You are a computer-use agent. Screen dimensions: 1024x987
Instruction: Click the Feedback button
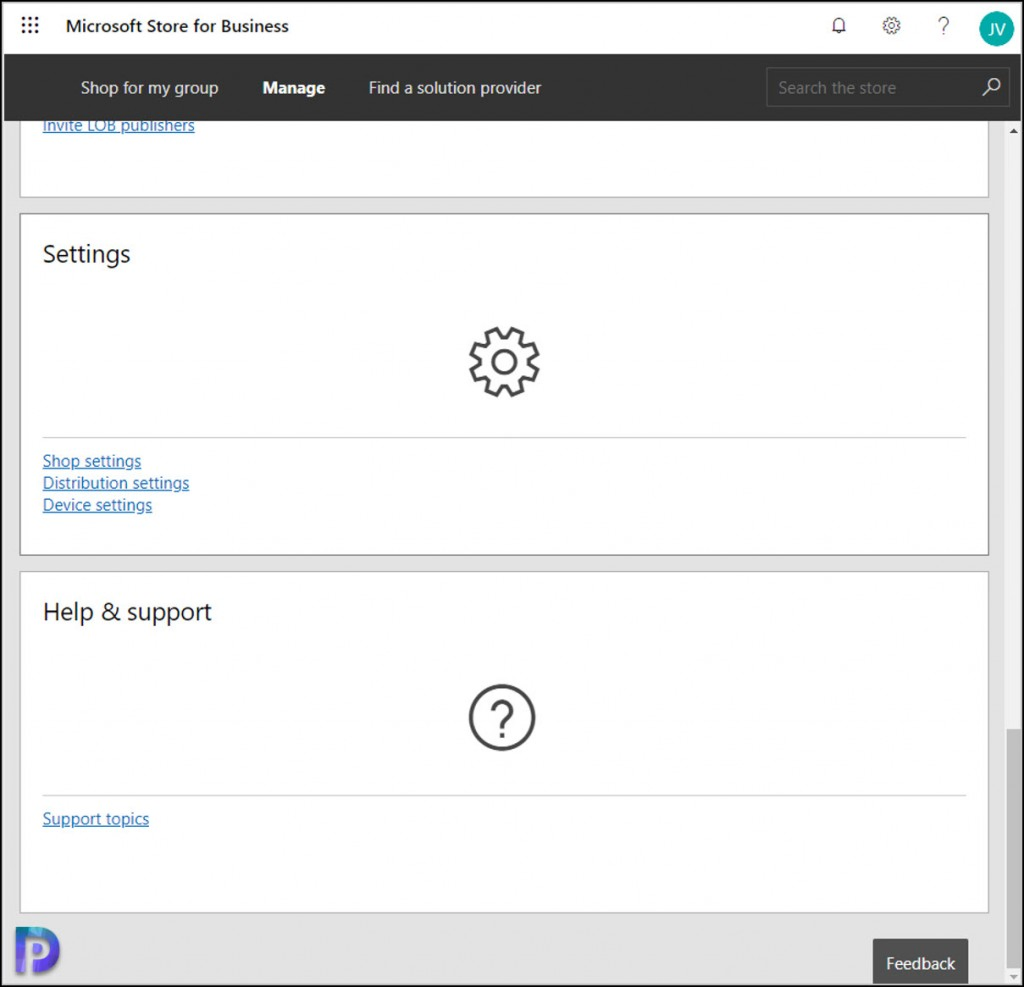pos(920,963)
